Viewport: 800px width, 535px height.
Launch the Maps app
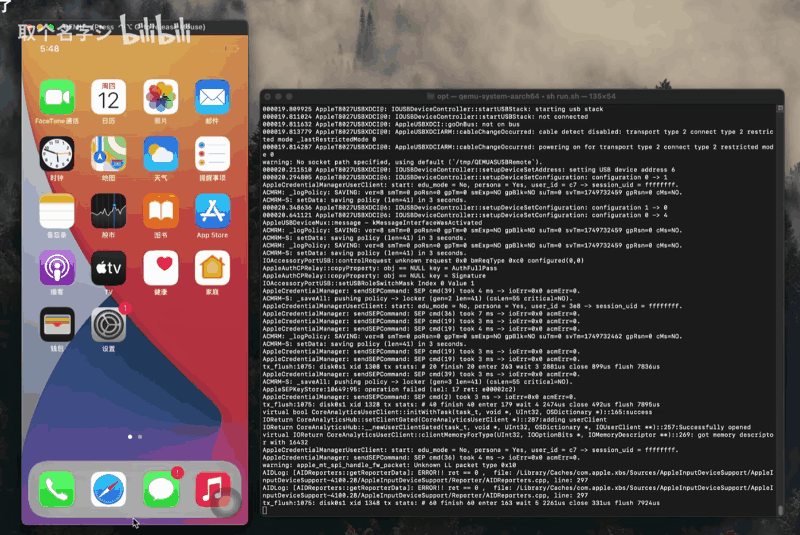tap(108, 154)
